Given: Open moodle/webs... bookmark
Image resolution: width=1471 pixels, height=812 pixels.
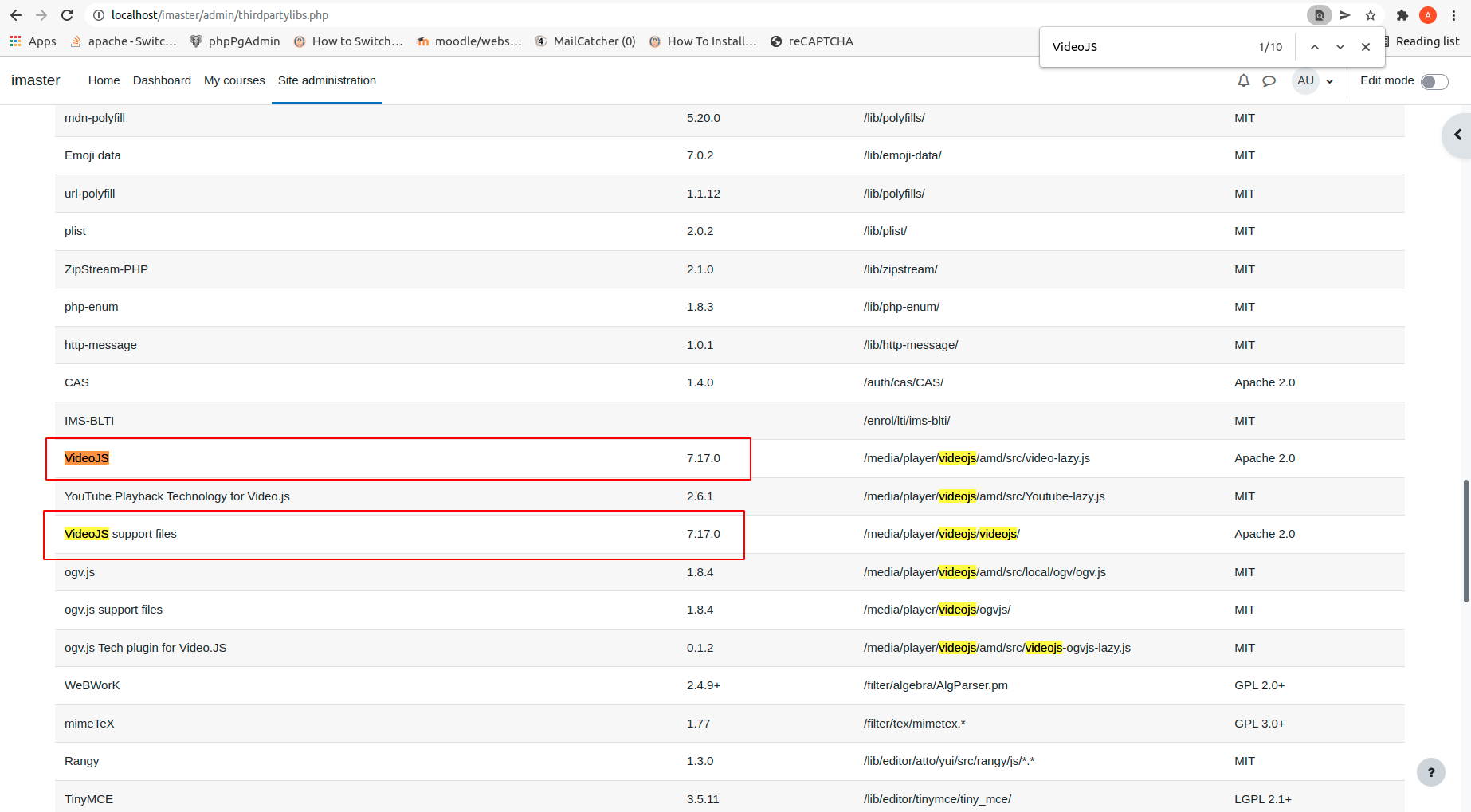Looking at the screenshot, I should [469, 41].
